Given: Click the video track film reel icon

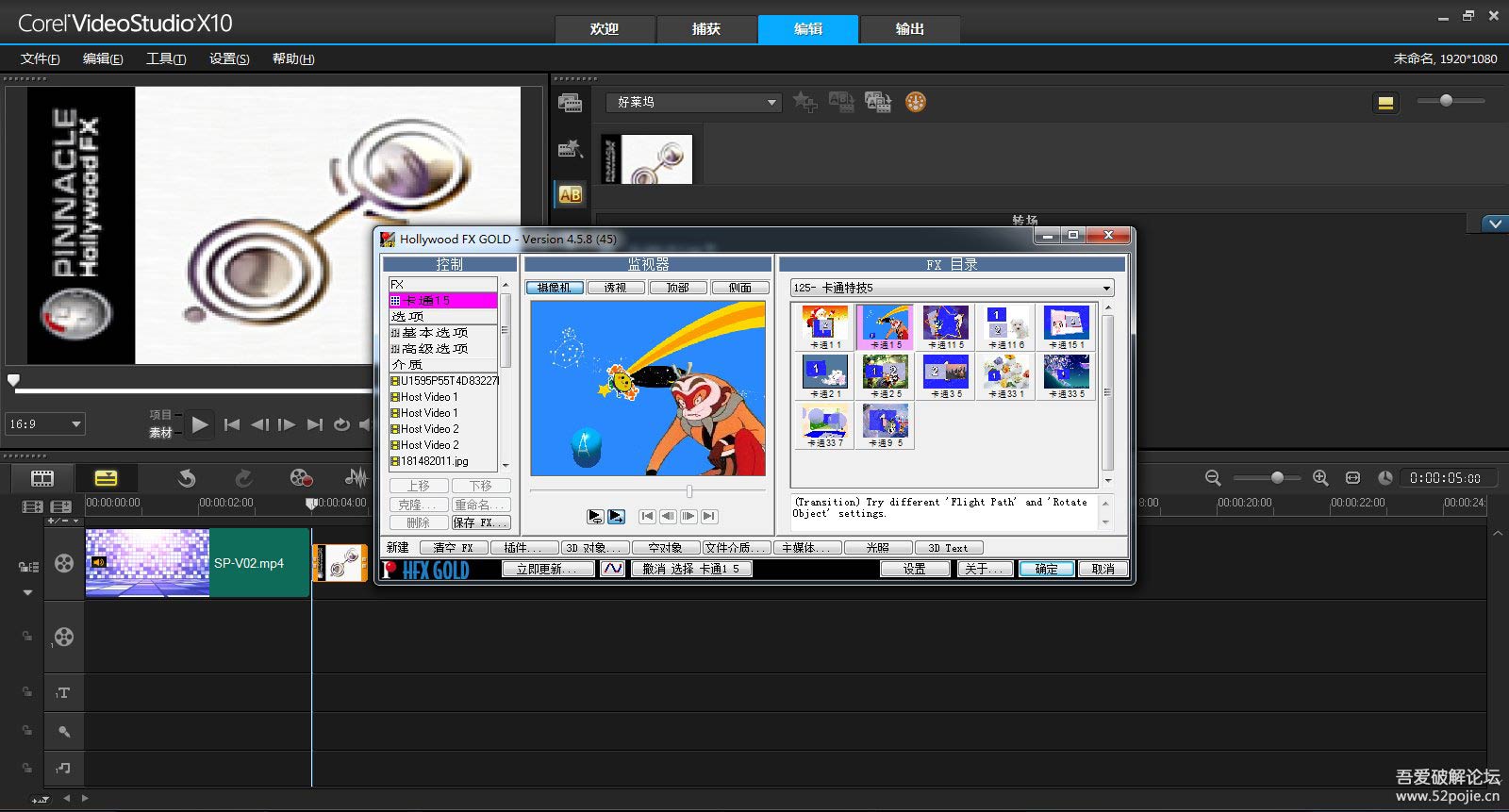Looking at the screenshot, I should tap(64, 563).
